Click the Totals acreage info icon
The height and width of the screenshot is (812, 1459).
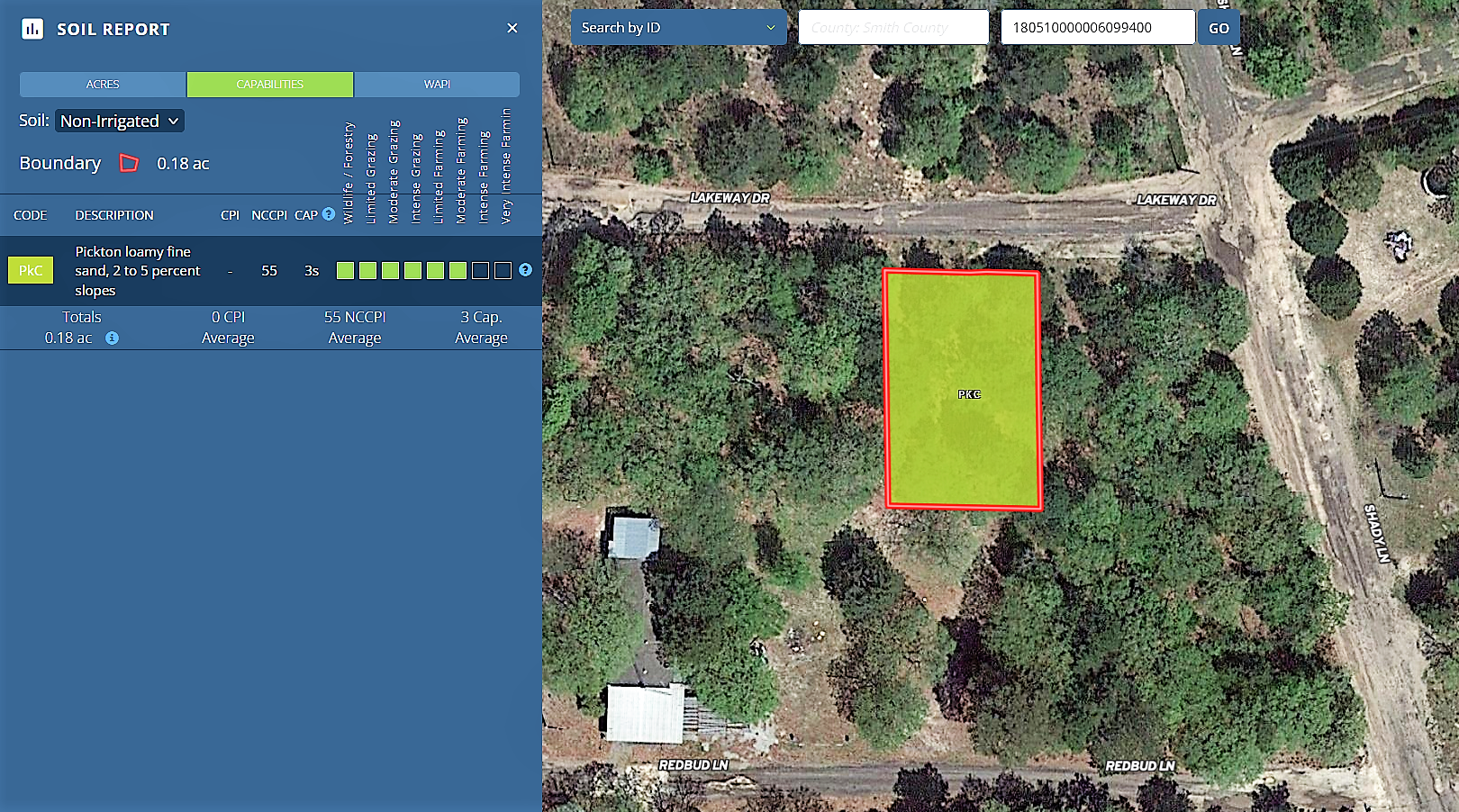coord(112,338)
